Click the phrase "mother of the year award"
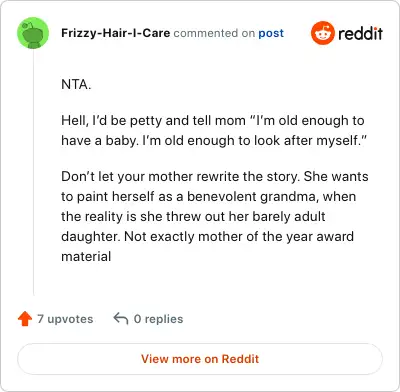The height and width of the screenshot is (392, 400). pyautogui.click(x=276, y=236)
